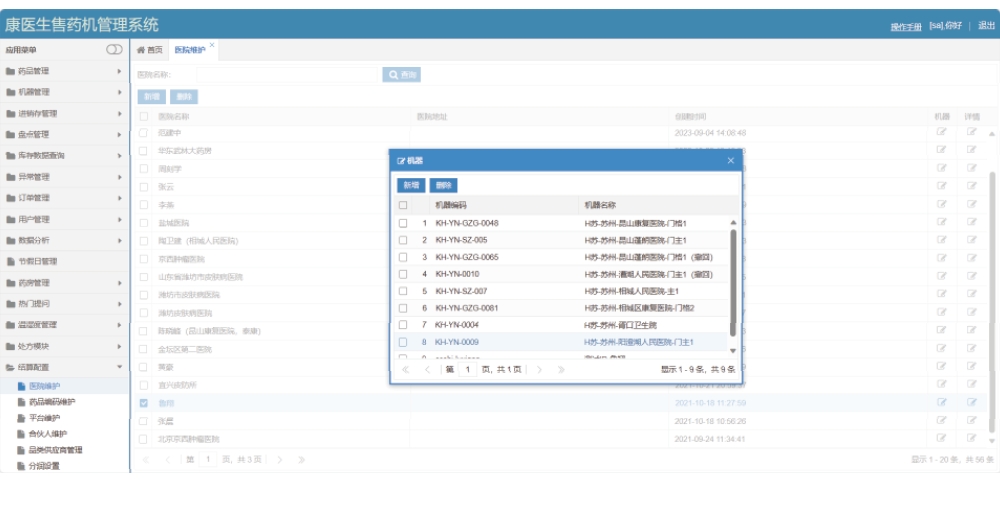Click the file icon beside 节假日管理

11,261
